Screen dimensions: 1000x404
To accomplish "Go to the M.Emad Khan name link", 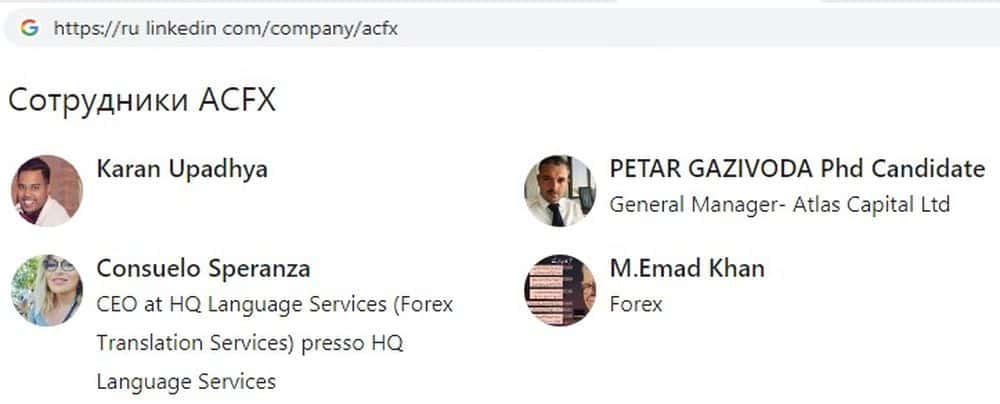I will click(686, 268).
